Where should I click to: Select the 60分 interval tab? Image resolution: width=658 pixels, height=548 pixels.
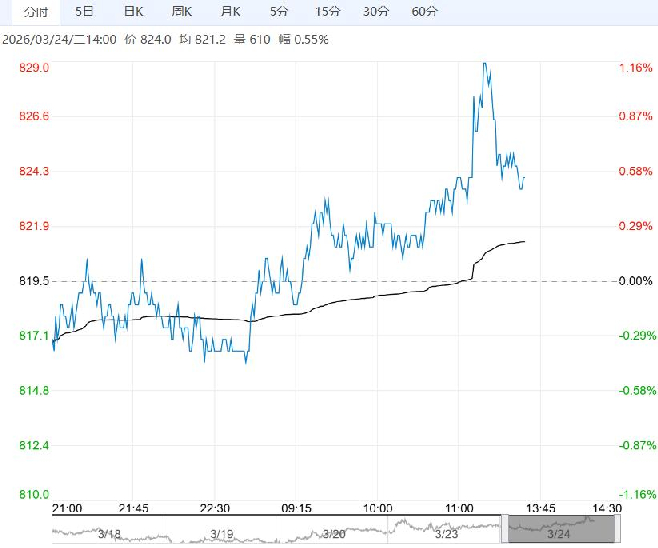pos(425,12)
